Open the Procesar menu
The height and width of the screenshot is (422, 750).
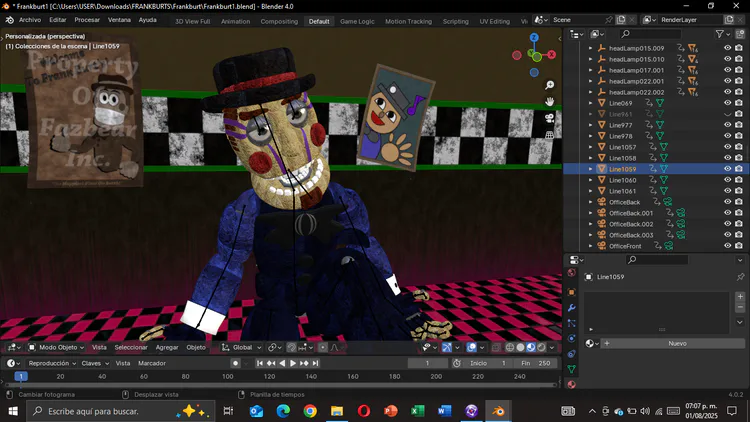click(x=87, y=20)
